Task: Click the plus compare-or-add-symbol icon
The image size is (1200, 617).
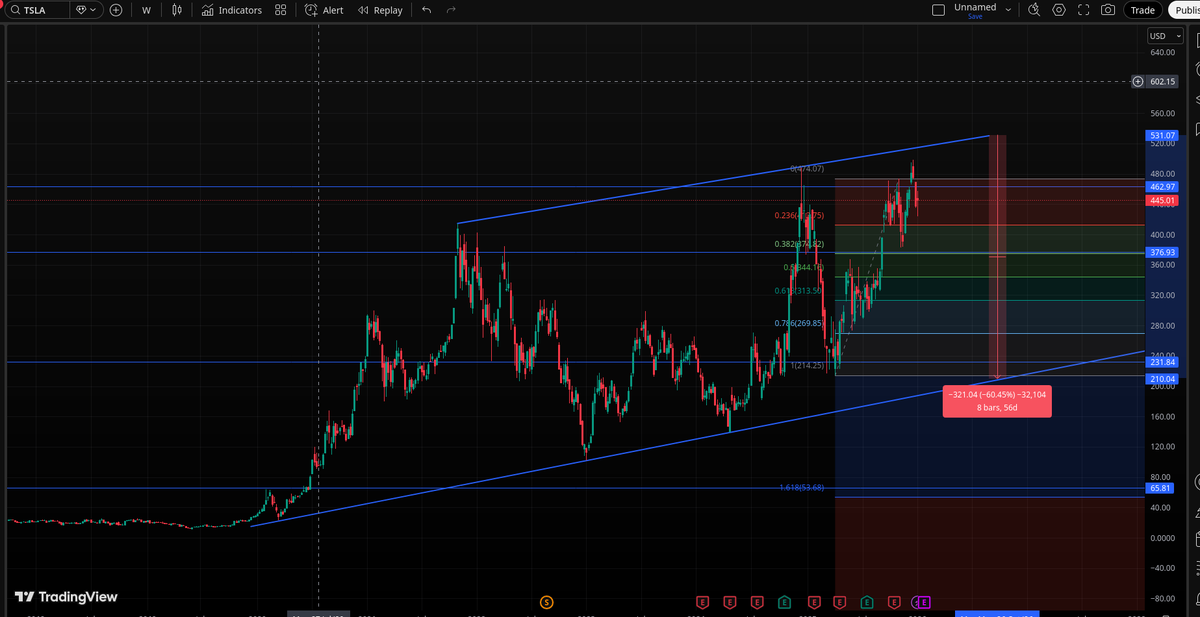Action: [x=116, y=10]
